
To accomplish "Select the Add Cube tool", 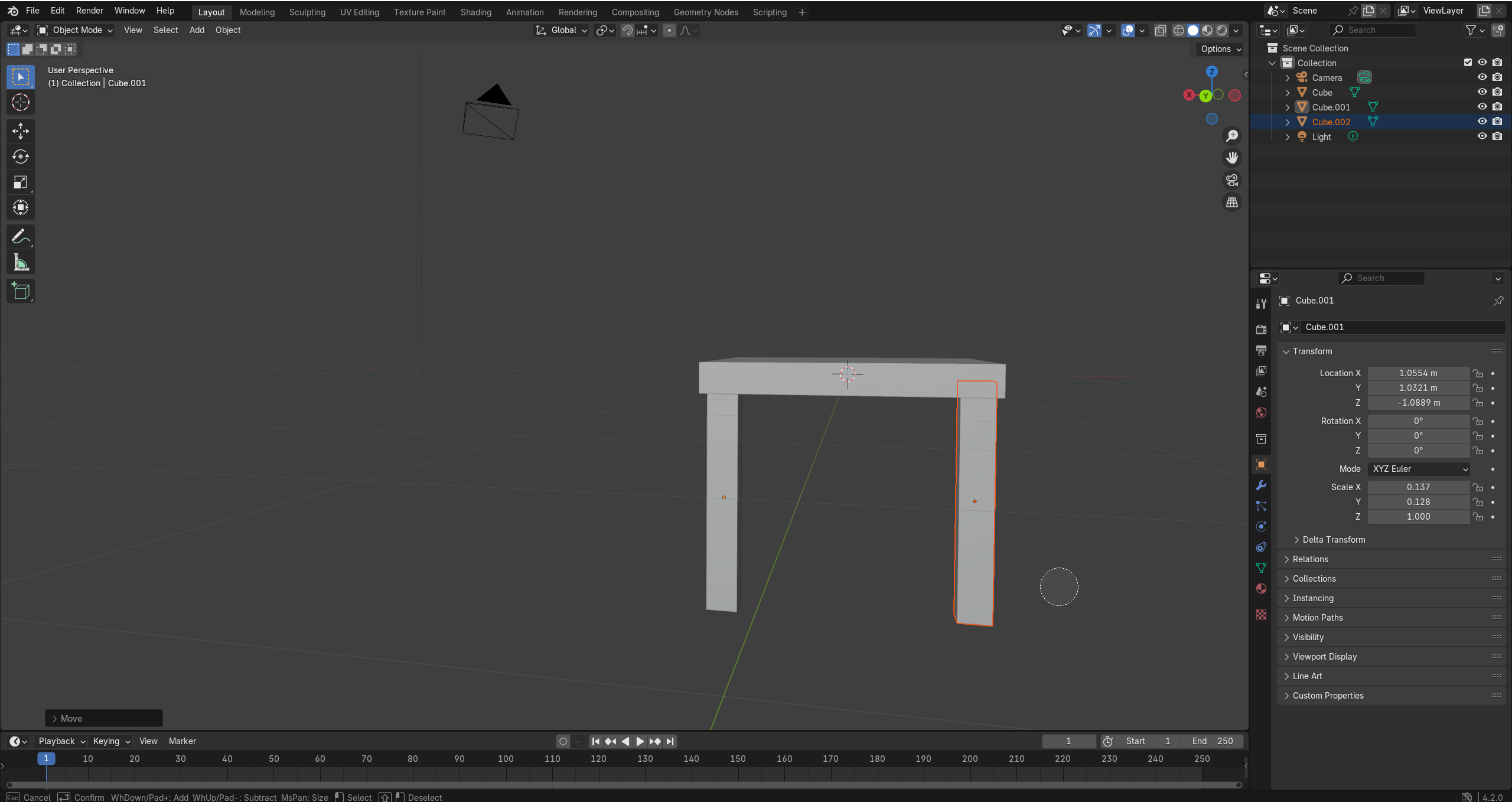I will tap(21, 291).
